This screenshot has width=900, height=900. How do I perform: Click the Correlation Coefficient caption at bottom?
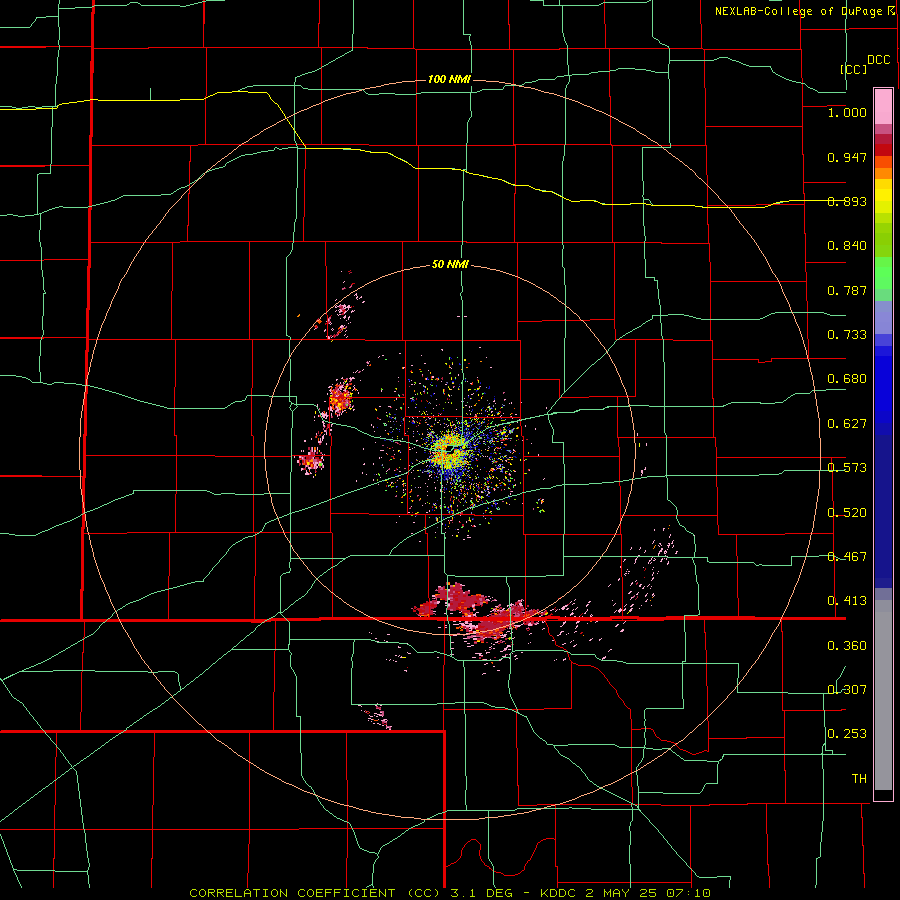tap(450, 893)
